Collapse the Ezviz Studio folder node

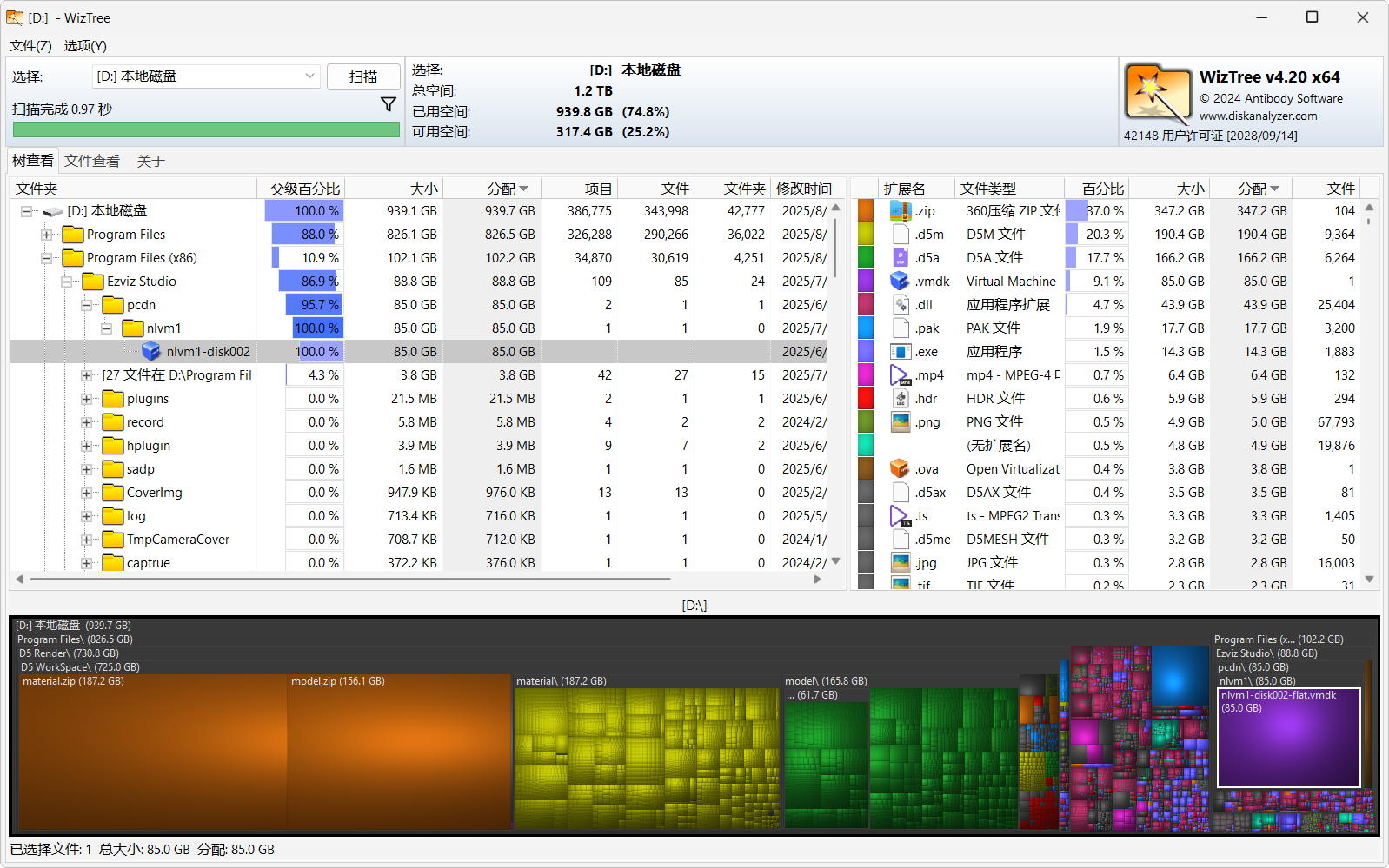coord(67,282)
